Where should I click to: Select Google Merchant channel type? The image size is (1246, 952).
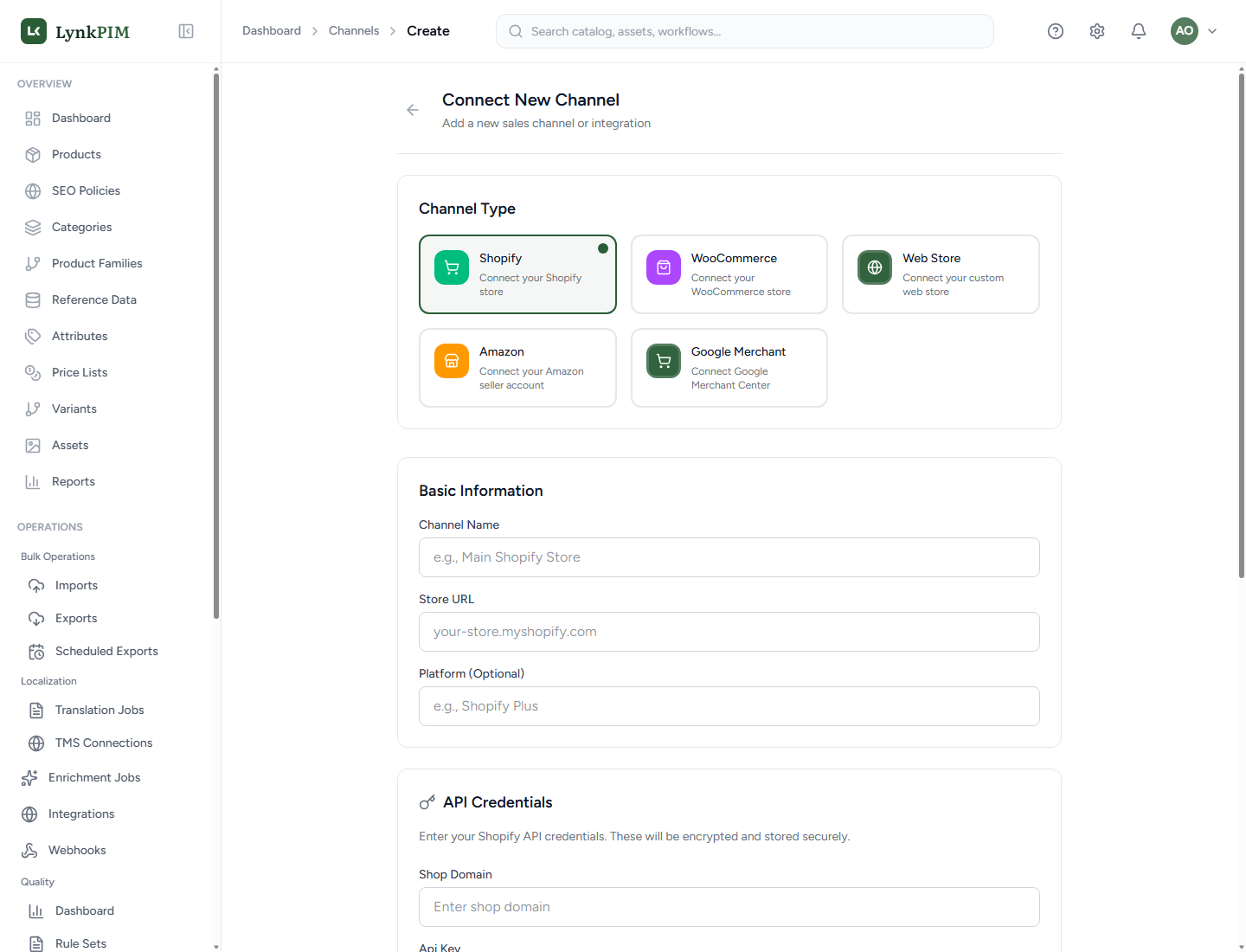coord(729,368)
